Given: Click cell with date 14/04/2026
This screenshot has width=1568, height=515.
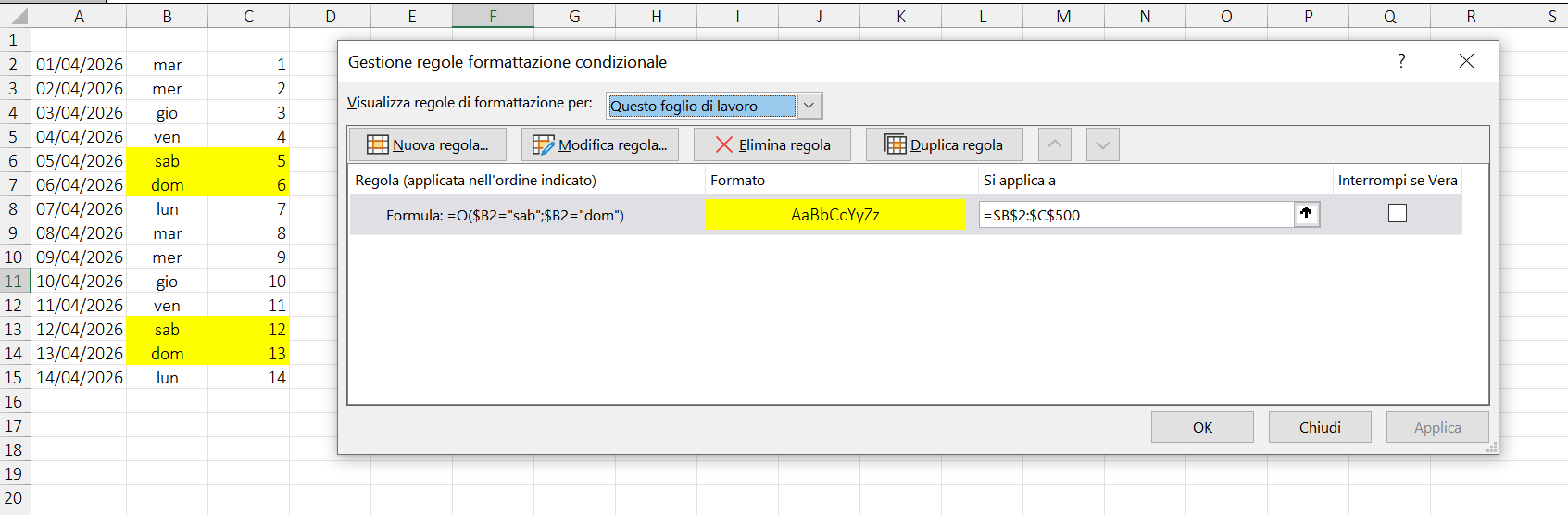Looking at the screenshot, I should pyautogui.click(x=79, y=377).
